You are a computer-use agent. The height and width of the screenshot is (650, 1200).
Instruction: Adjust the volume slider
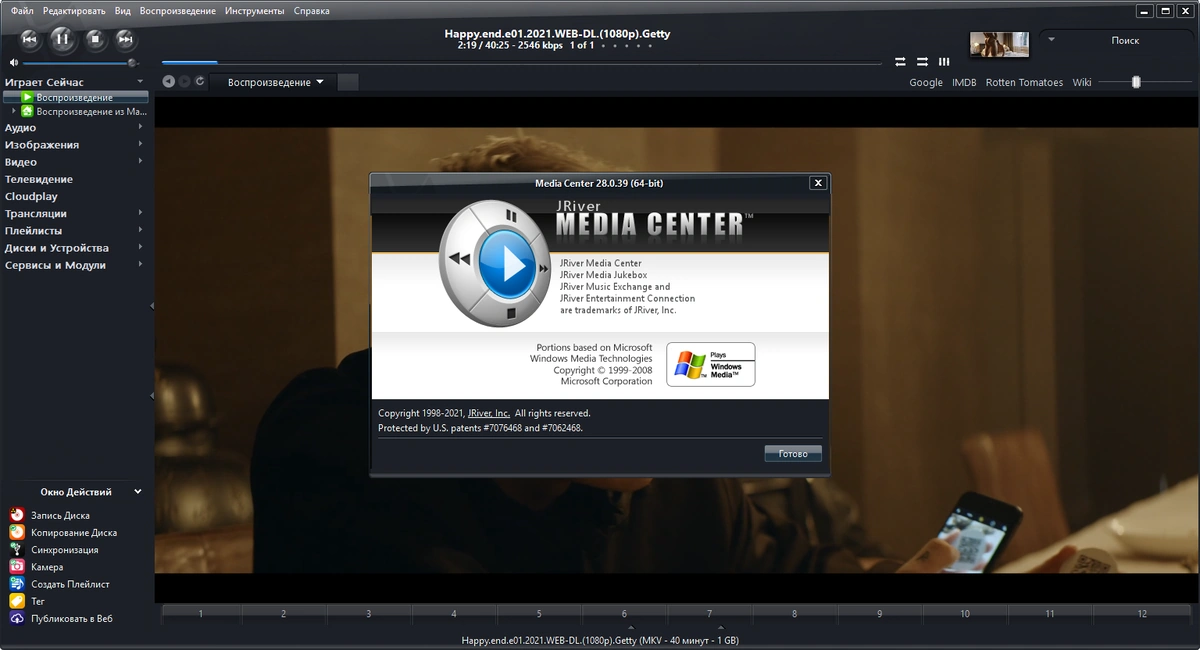78,63
